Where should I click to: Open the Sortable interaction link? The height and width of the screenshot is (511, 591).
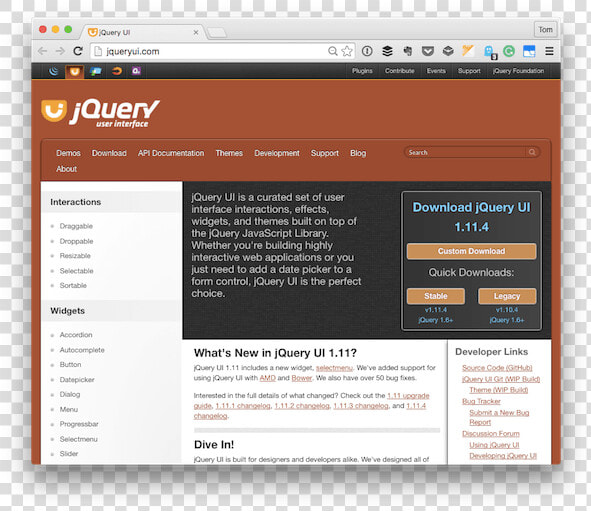pos(73,285)
